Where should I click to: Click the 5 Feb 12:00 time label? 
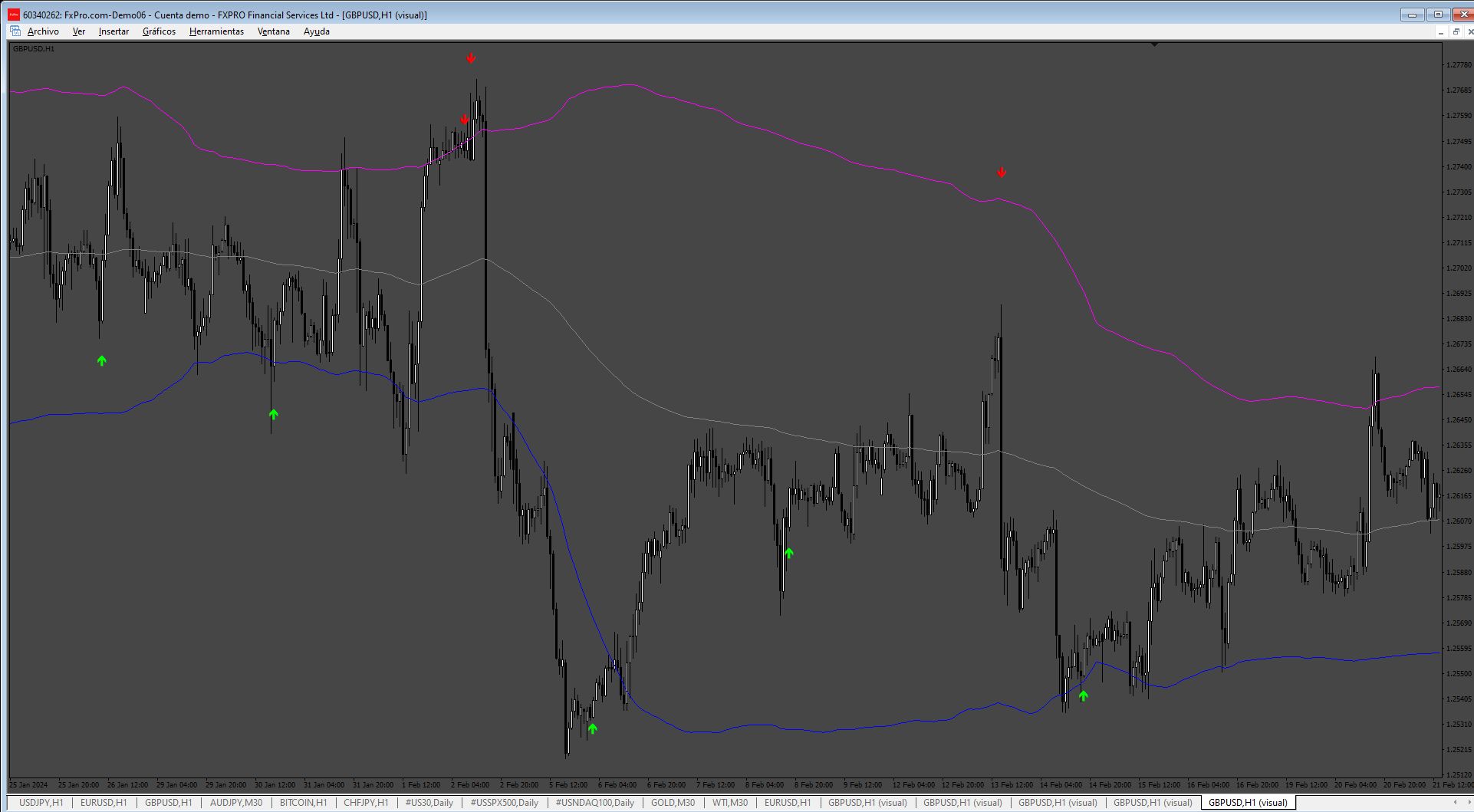[x=568, y=785]
